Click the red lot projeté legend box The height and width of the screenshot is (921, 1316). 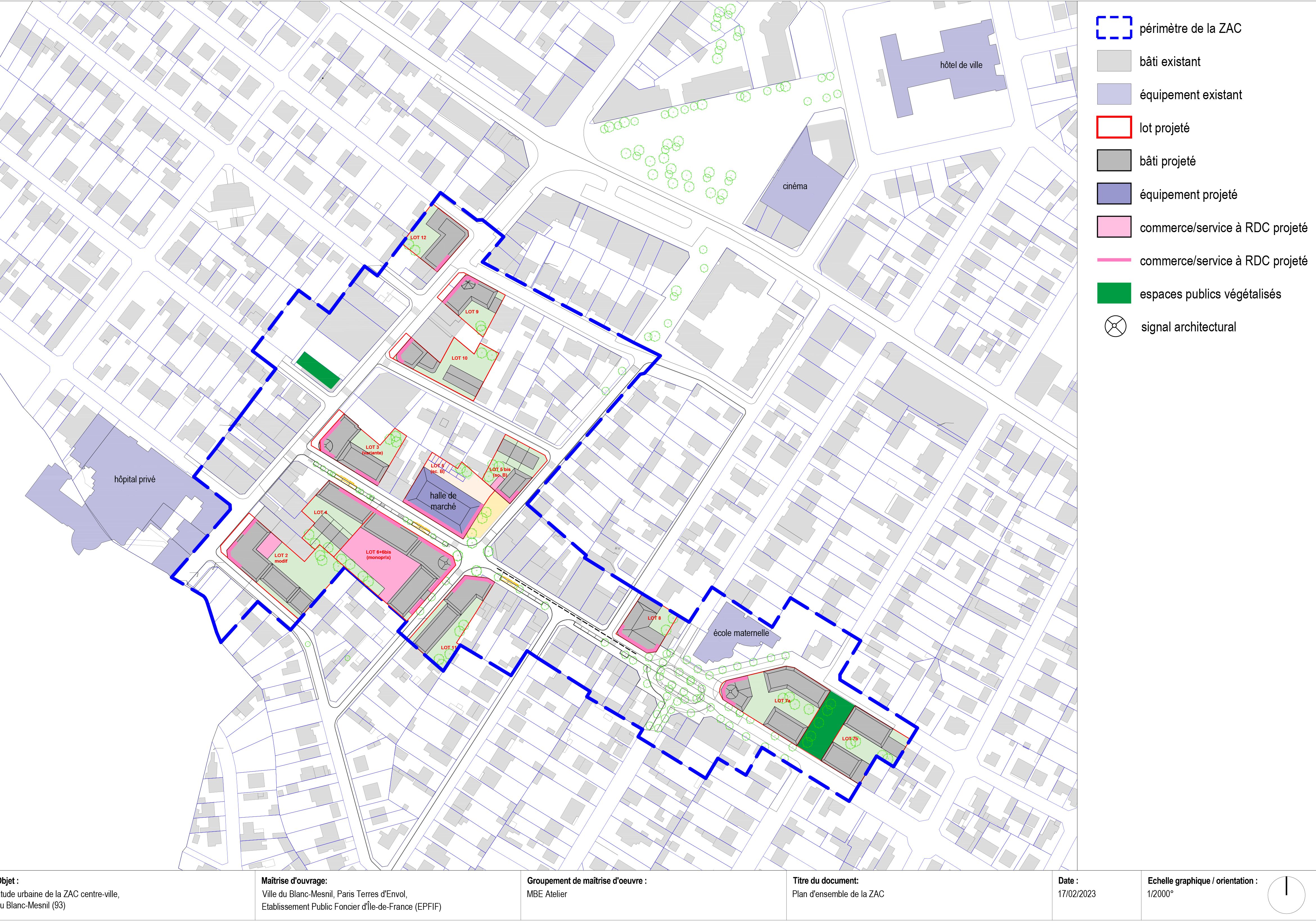(x=1114, y=127)
